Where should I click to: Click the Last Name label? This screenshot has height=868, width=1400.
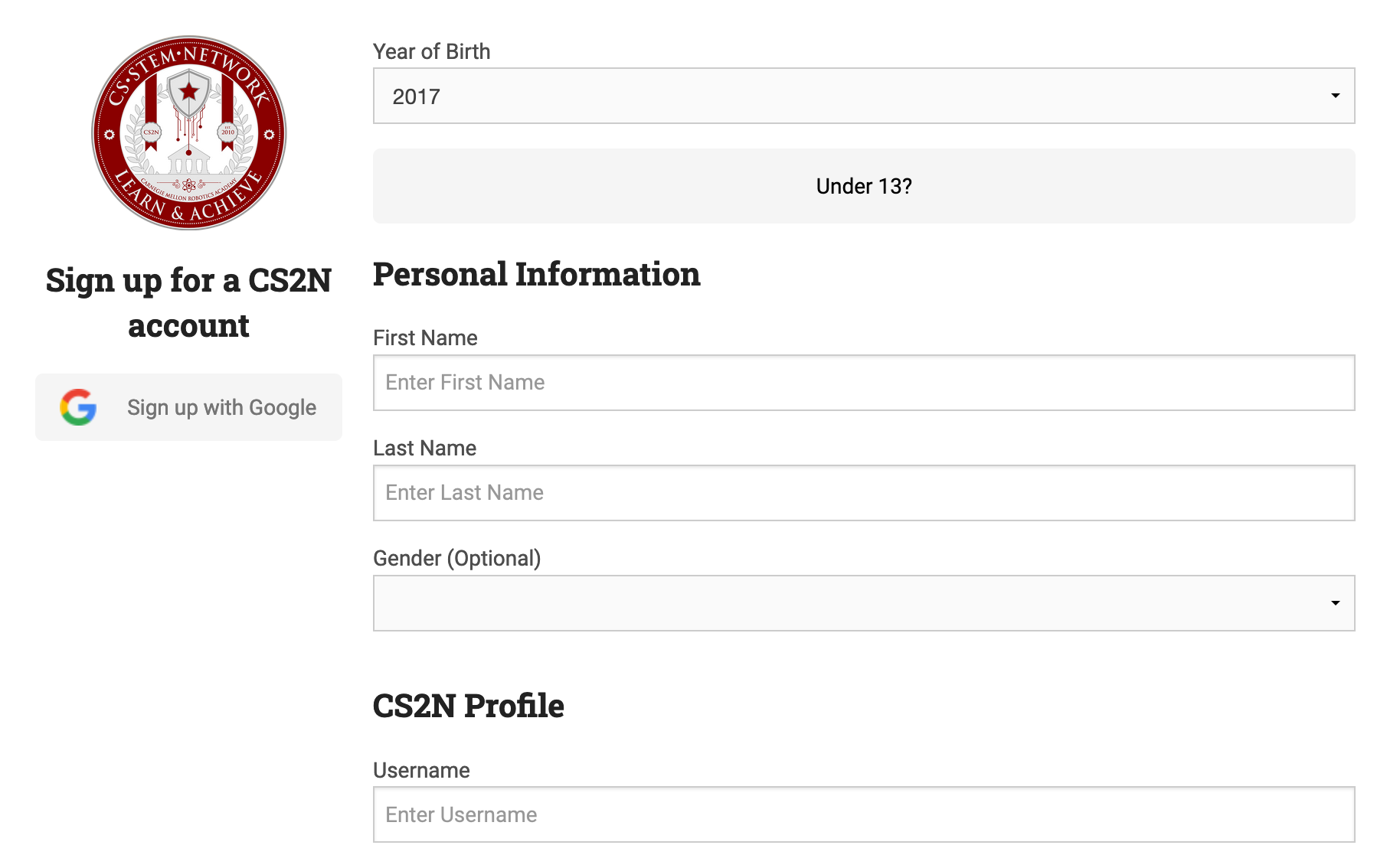(x=424, y=448)
